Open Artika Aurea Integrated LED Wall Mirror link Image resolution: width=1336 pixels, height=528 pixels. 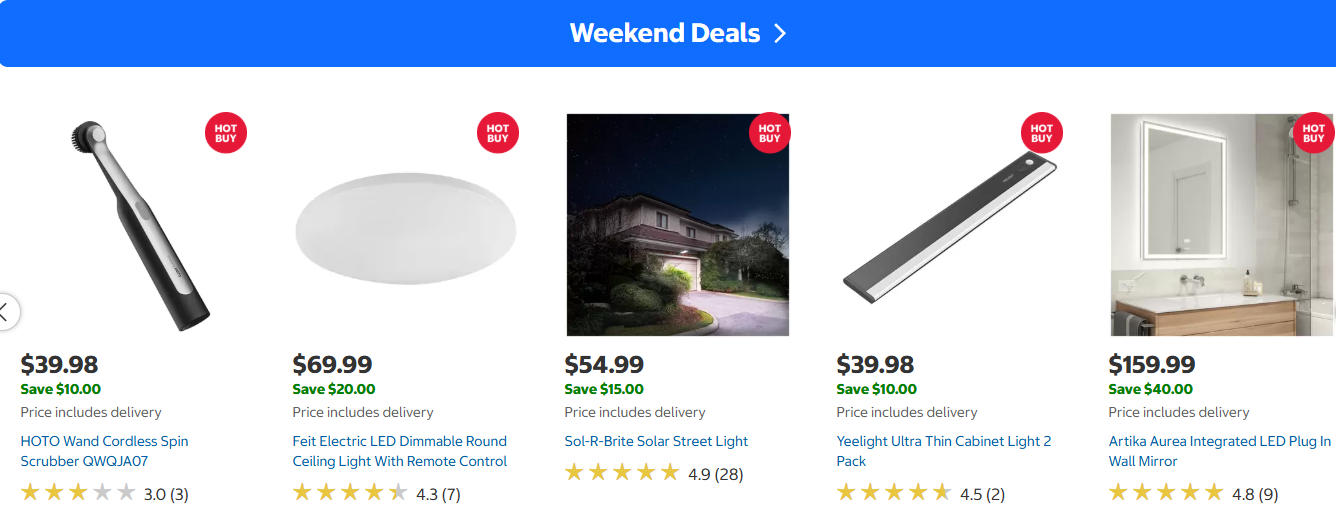(1219, 451)
